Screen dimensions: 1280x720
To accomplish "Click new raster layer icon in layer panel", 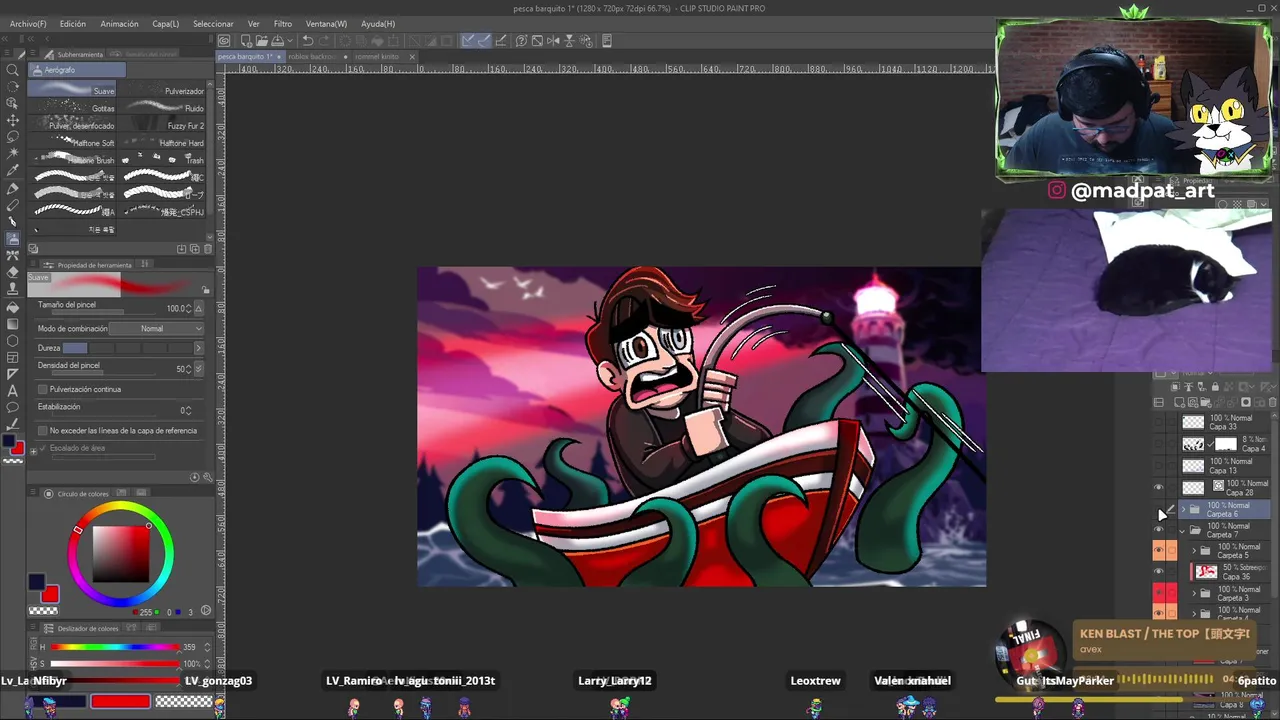I will 1180,402.
